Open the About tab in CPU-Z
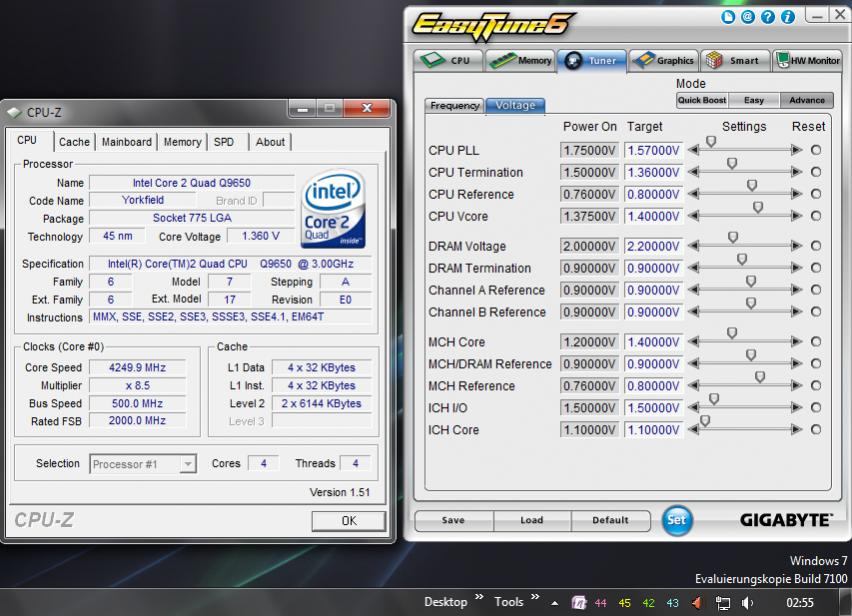Image resolution: width=852 pixels, height=616 pixels. (270, 142)
